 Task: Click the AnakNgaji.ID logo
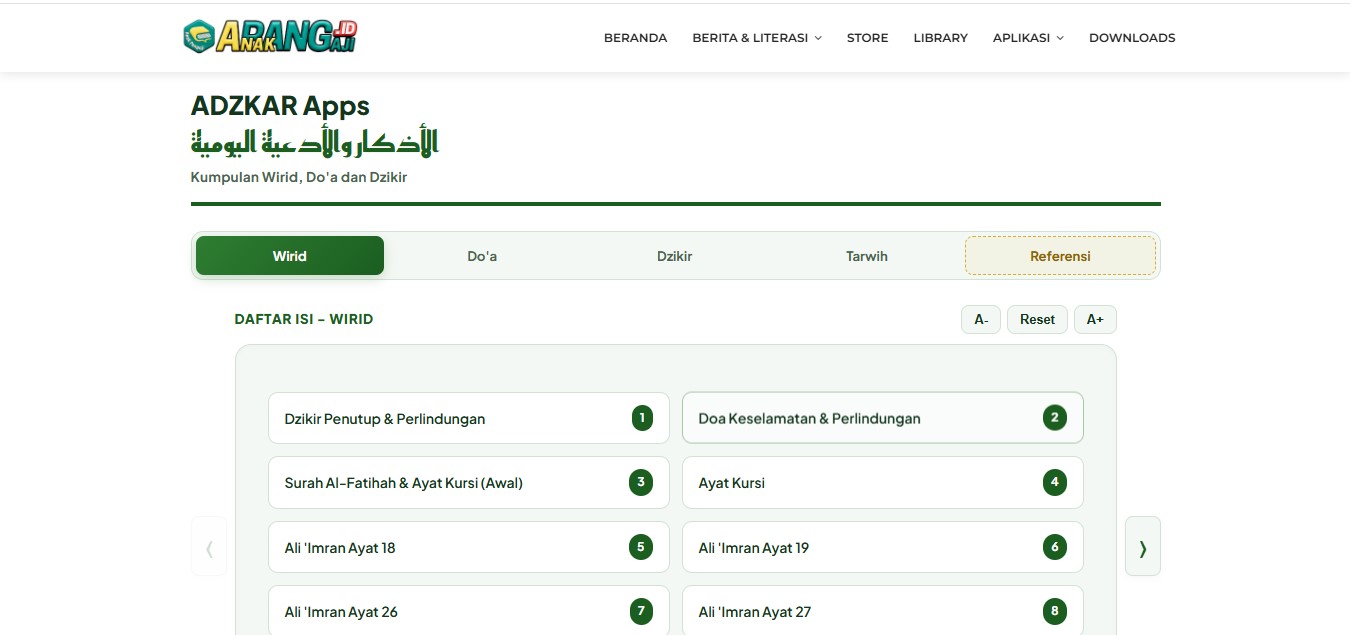point(270,37)
